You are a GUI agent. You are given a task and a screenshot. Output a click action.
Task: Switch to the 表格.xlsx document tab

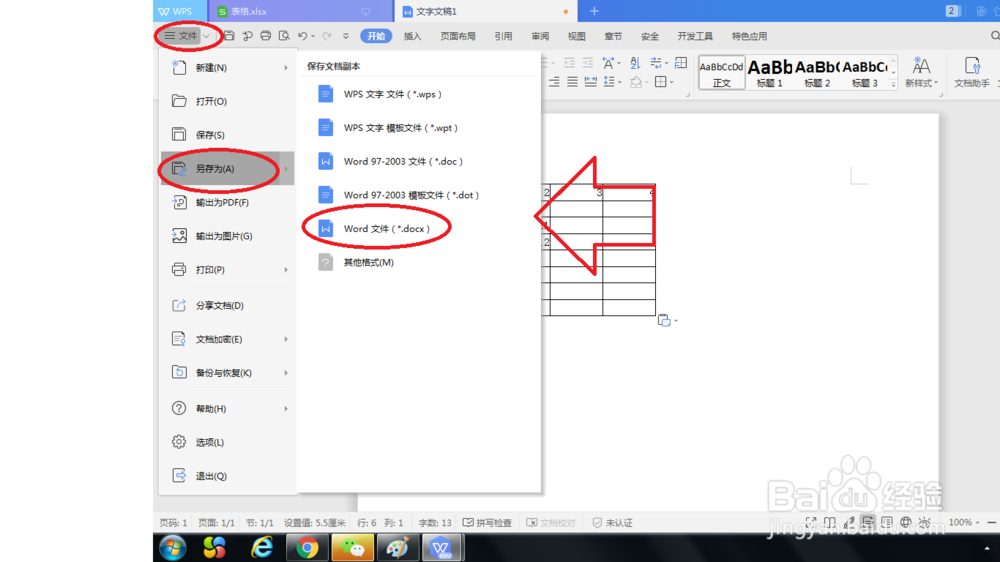pyautogui.click(x=301, y=11)
